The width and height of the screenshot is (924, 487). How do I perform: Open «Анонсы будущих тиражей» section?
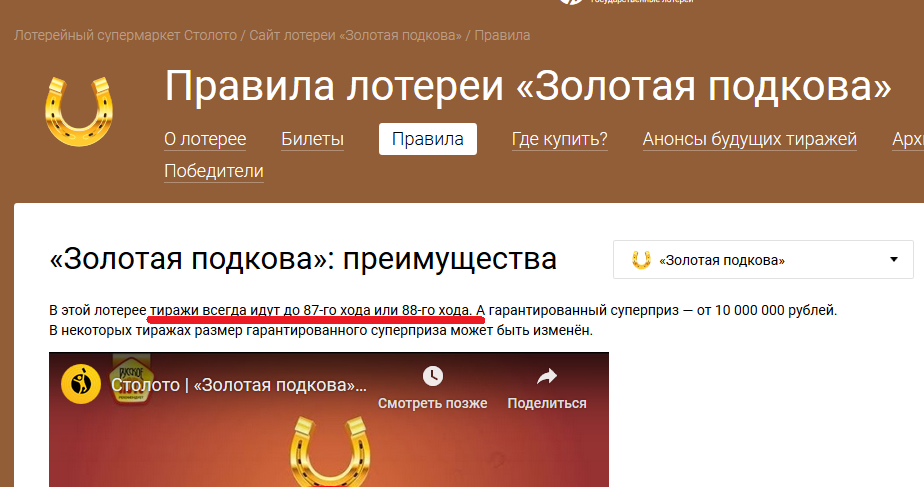[x=749, y=139]
